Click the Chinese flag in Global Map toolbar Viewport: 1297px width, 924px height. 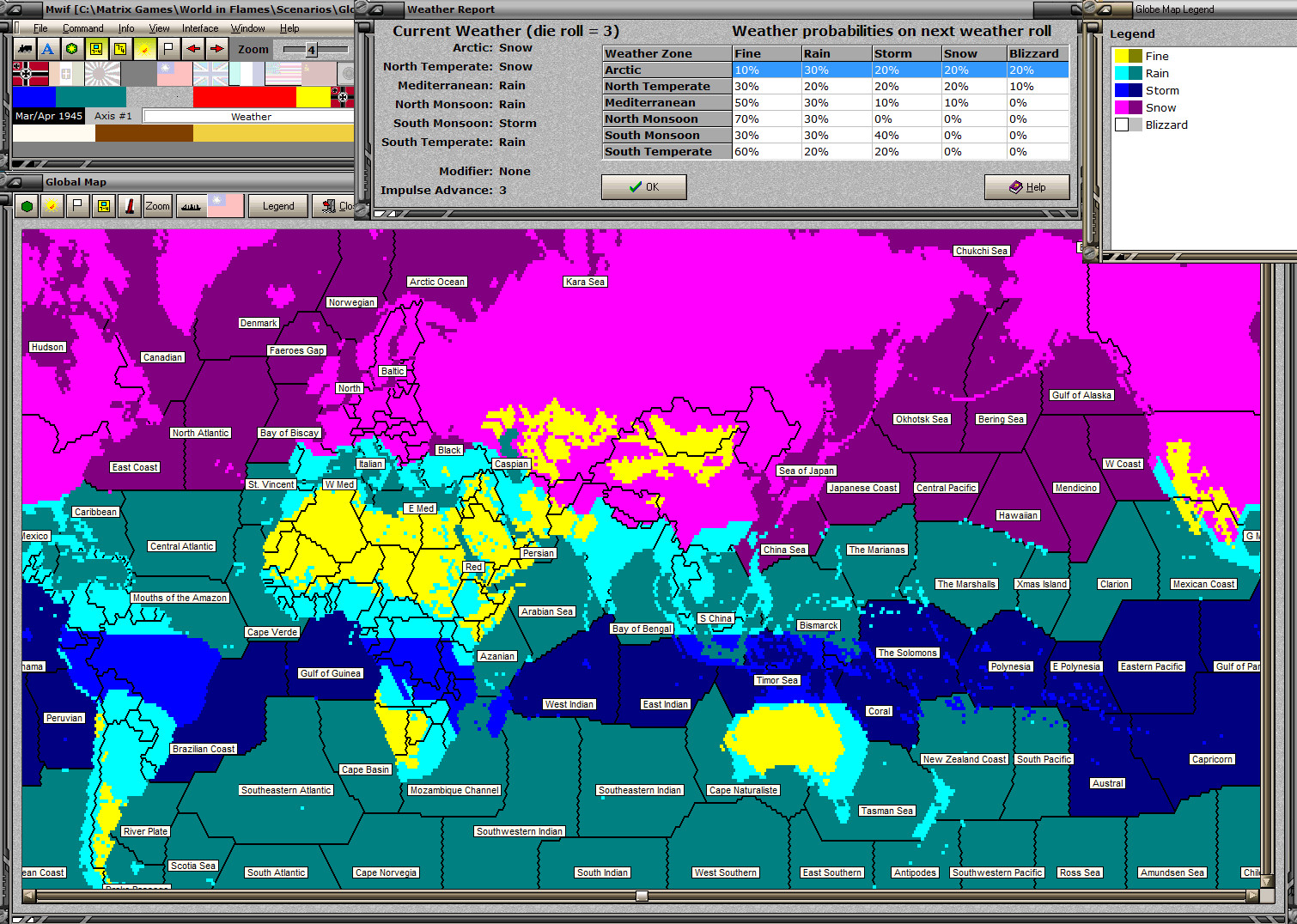(225, 206)
